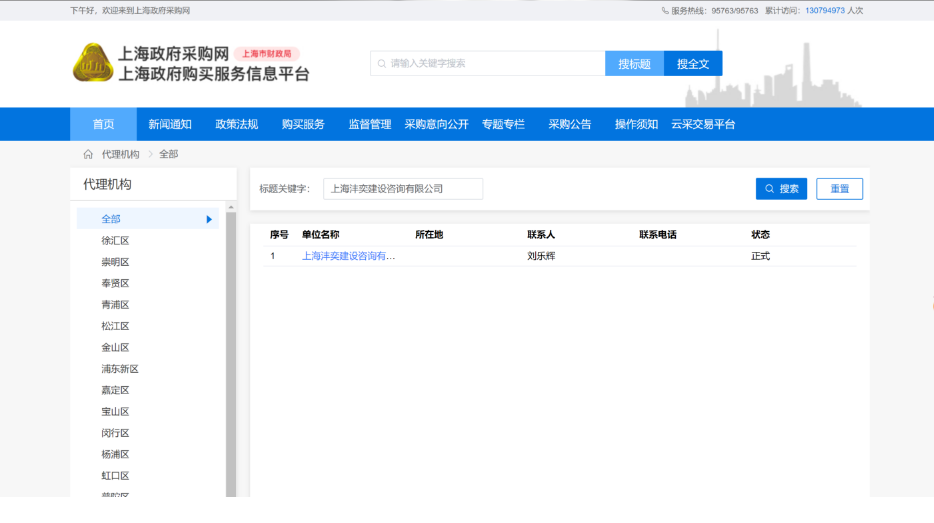The width and height of the screenshot is (934, 523).
Task: Click the visit count 130794973
Action: point(825,11)
